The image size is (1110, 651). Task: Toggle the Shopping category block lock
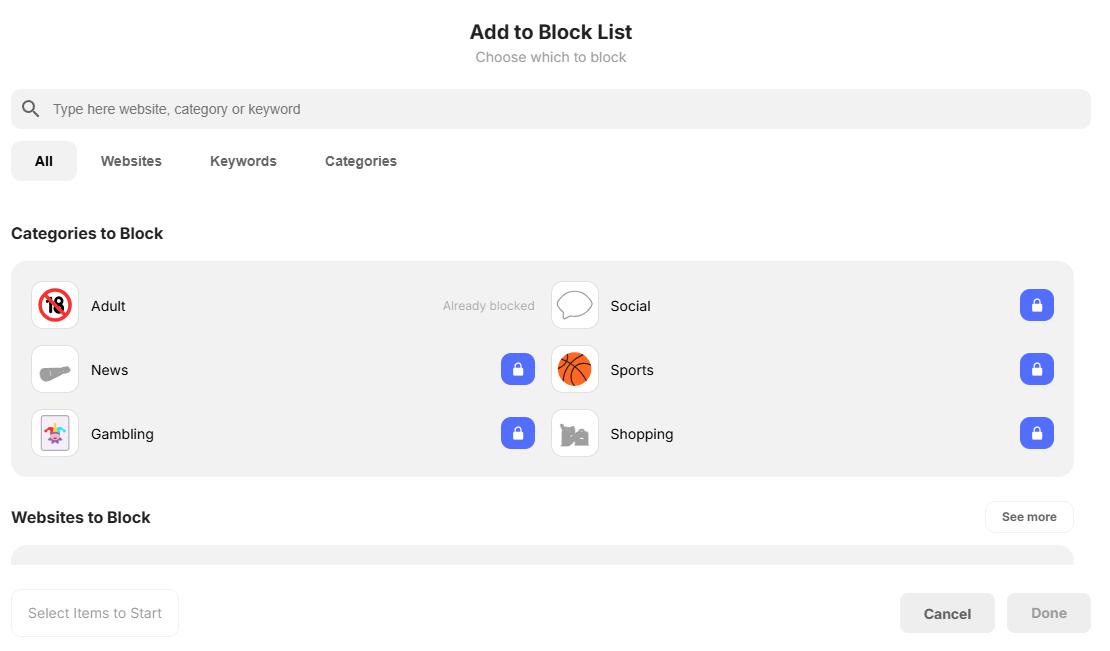click(1037, 433)
